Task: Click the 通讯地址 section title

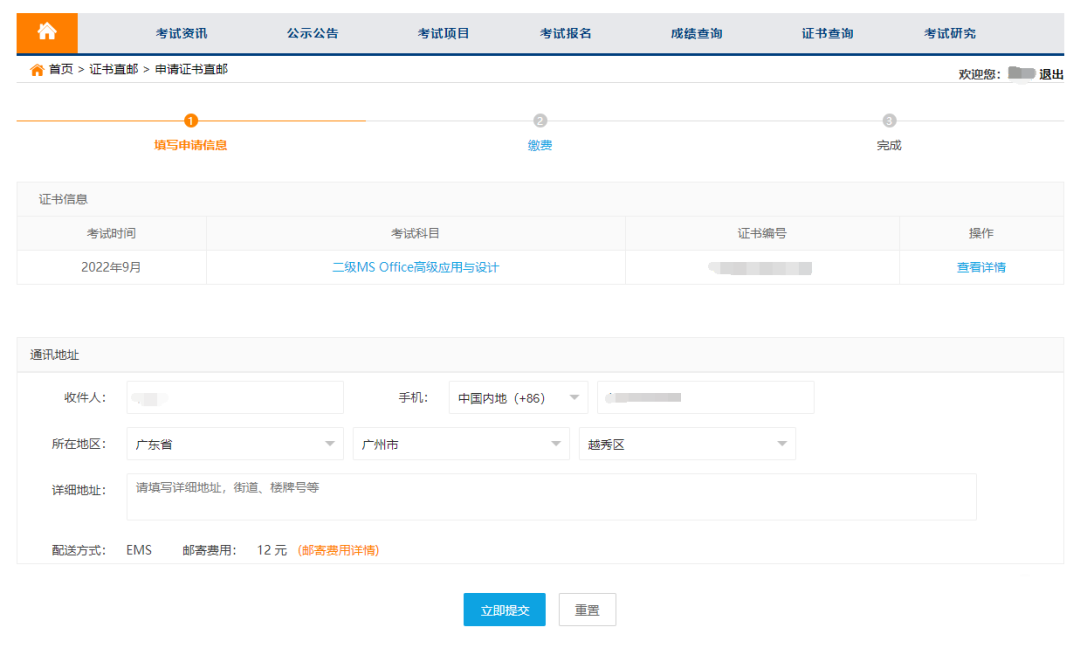Action: [x=54, y=355]
